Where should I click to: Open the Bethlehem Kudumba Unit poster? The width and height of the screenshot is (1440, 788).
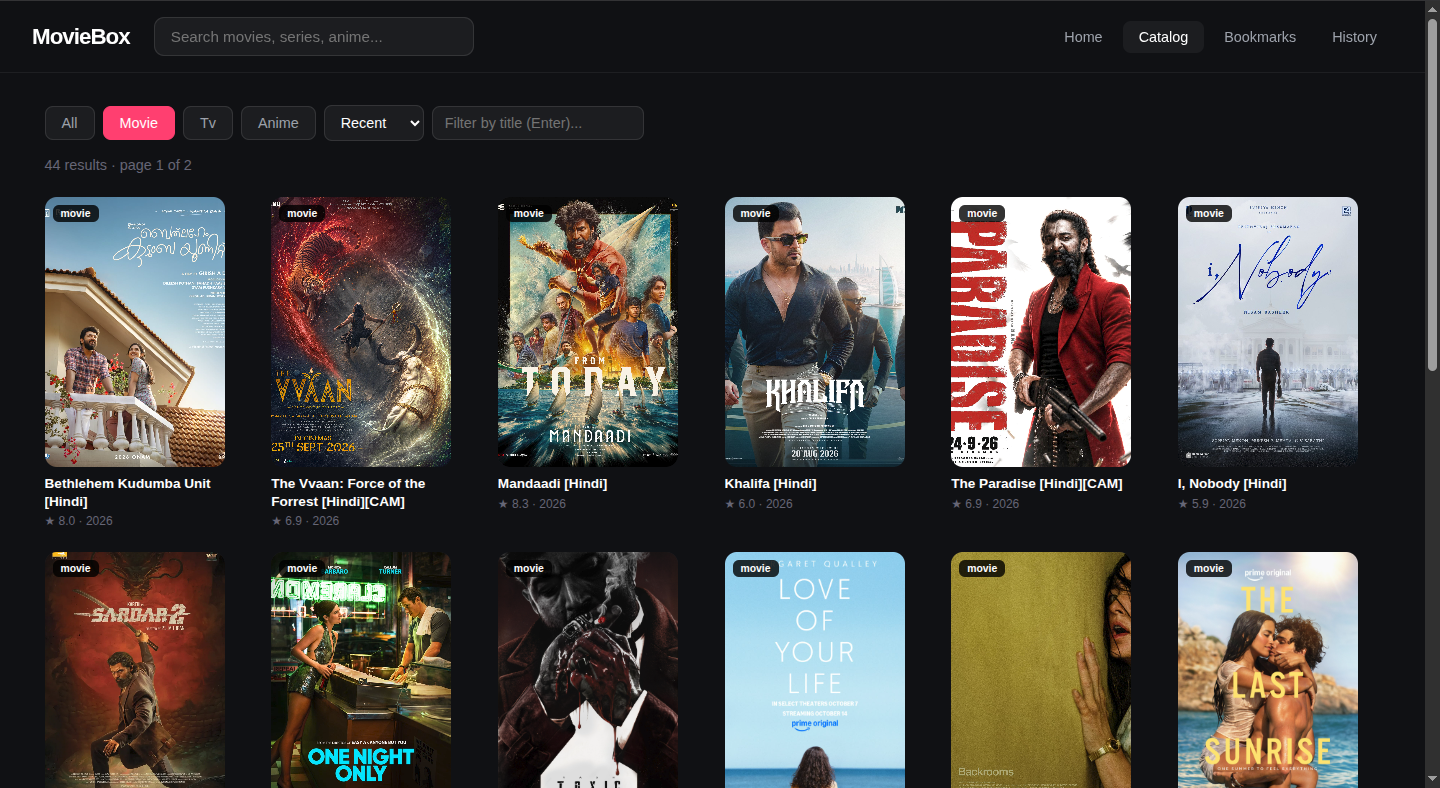tap(135, 332)
